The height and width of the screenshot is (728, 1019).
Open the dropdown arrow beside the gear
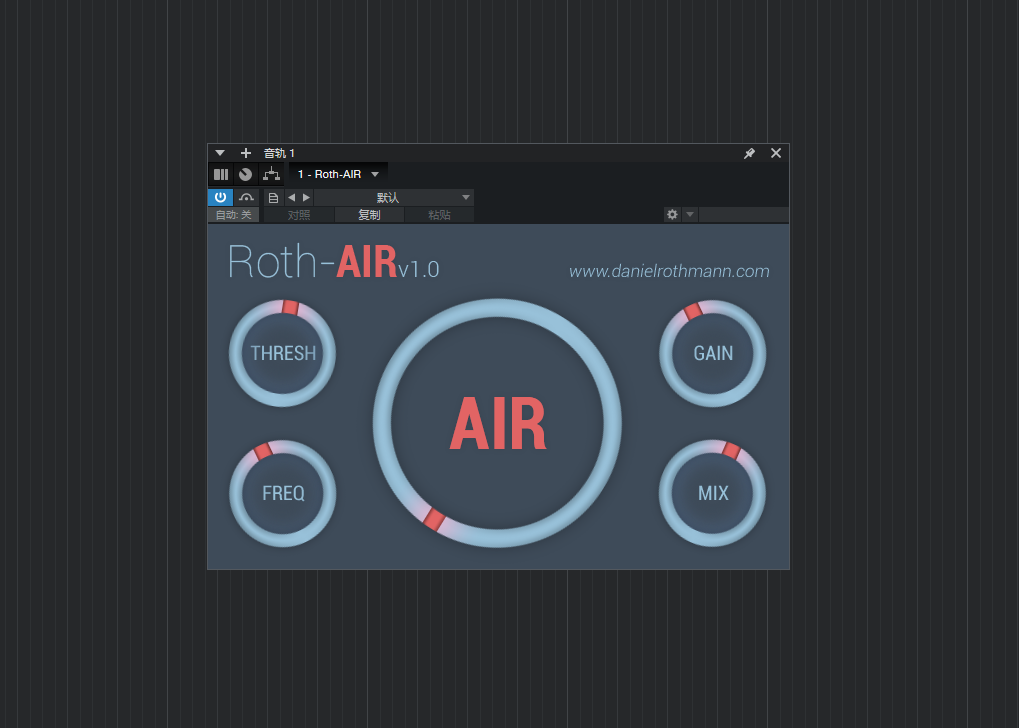pos(688,214)
